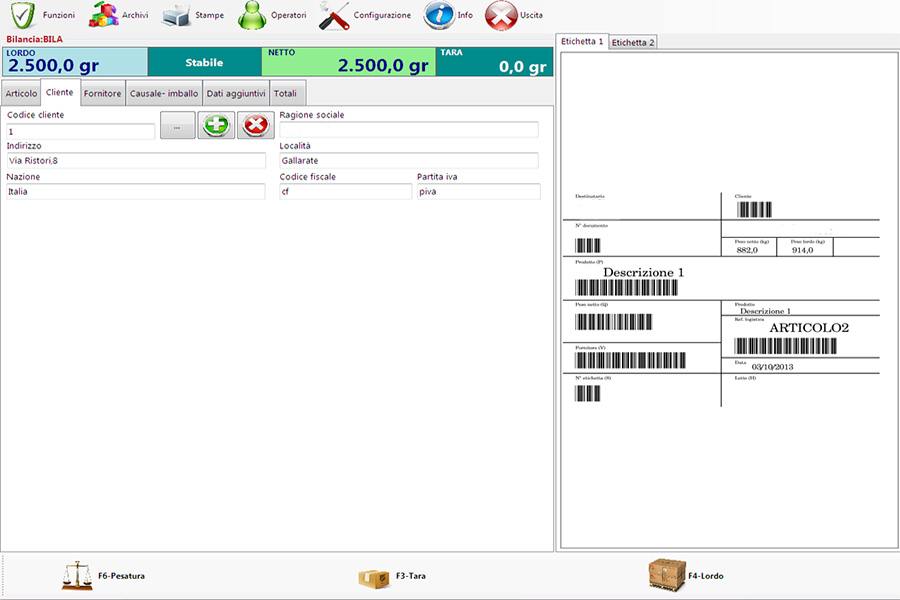900x600 pixels.
Task: Switch to the Fornitore tab
Action: (x=102, y=93)
